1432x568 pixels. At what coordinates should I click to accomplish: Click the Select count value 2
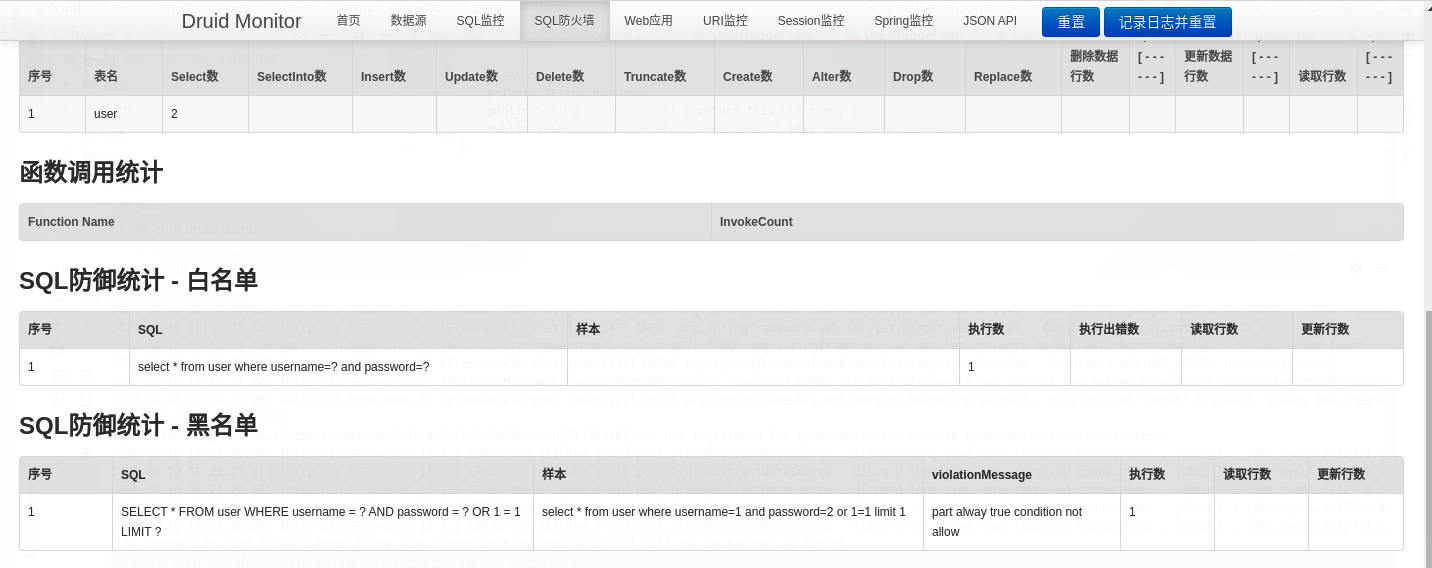[205, 114]
